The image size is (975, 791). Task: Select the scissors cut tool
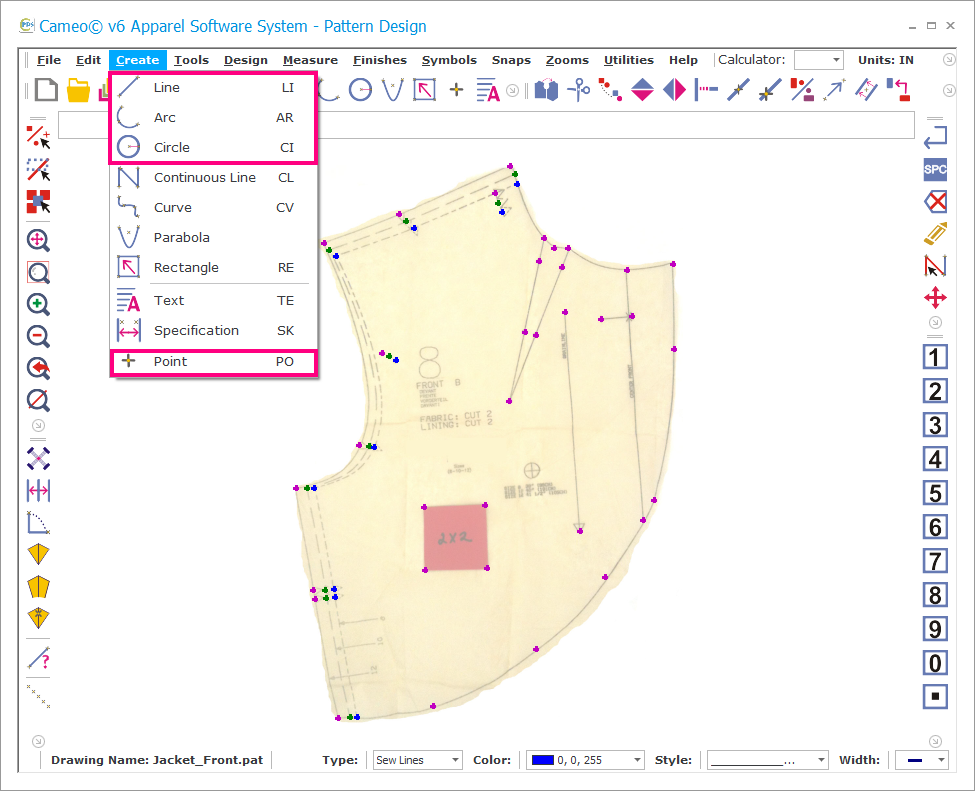point(579,90)
